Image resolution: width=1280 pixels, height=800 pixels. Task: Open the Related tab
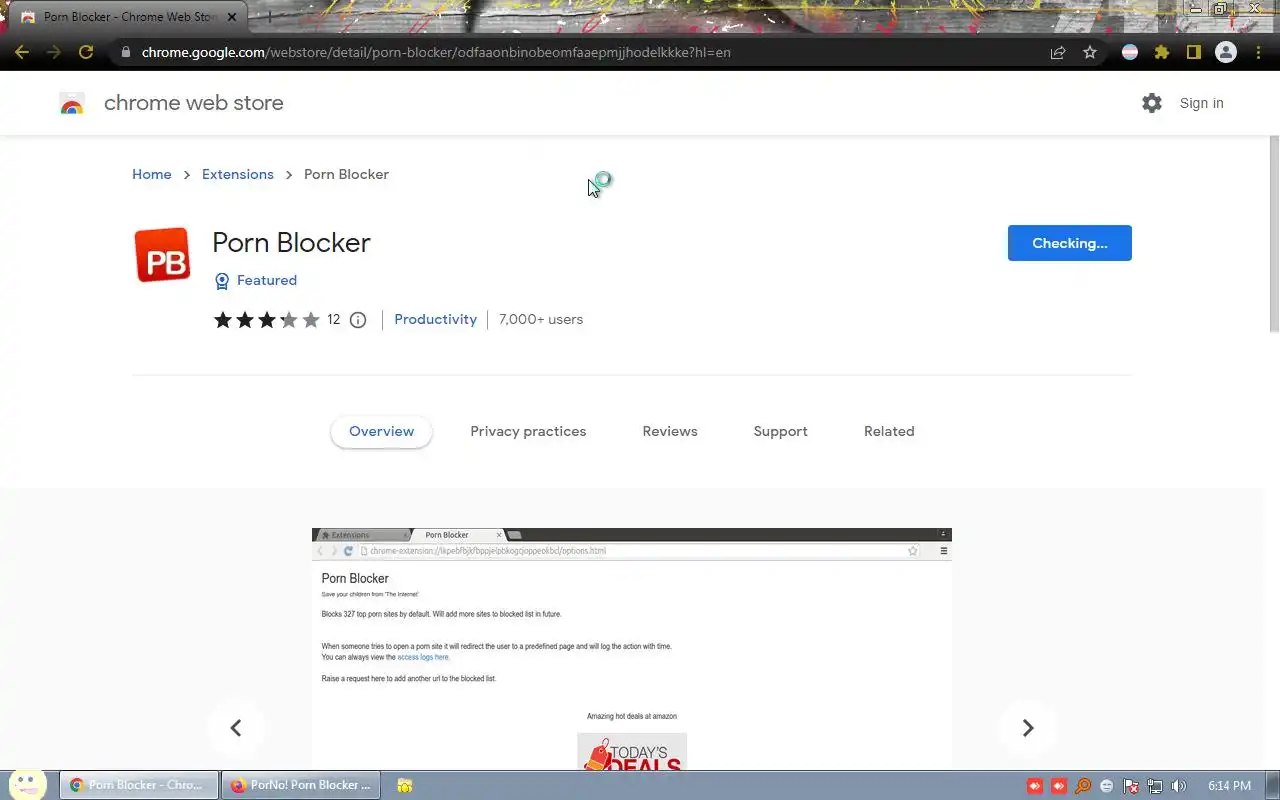[889, 432]
